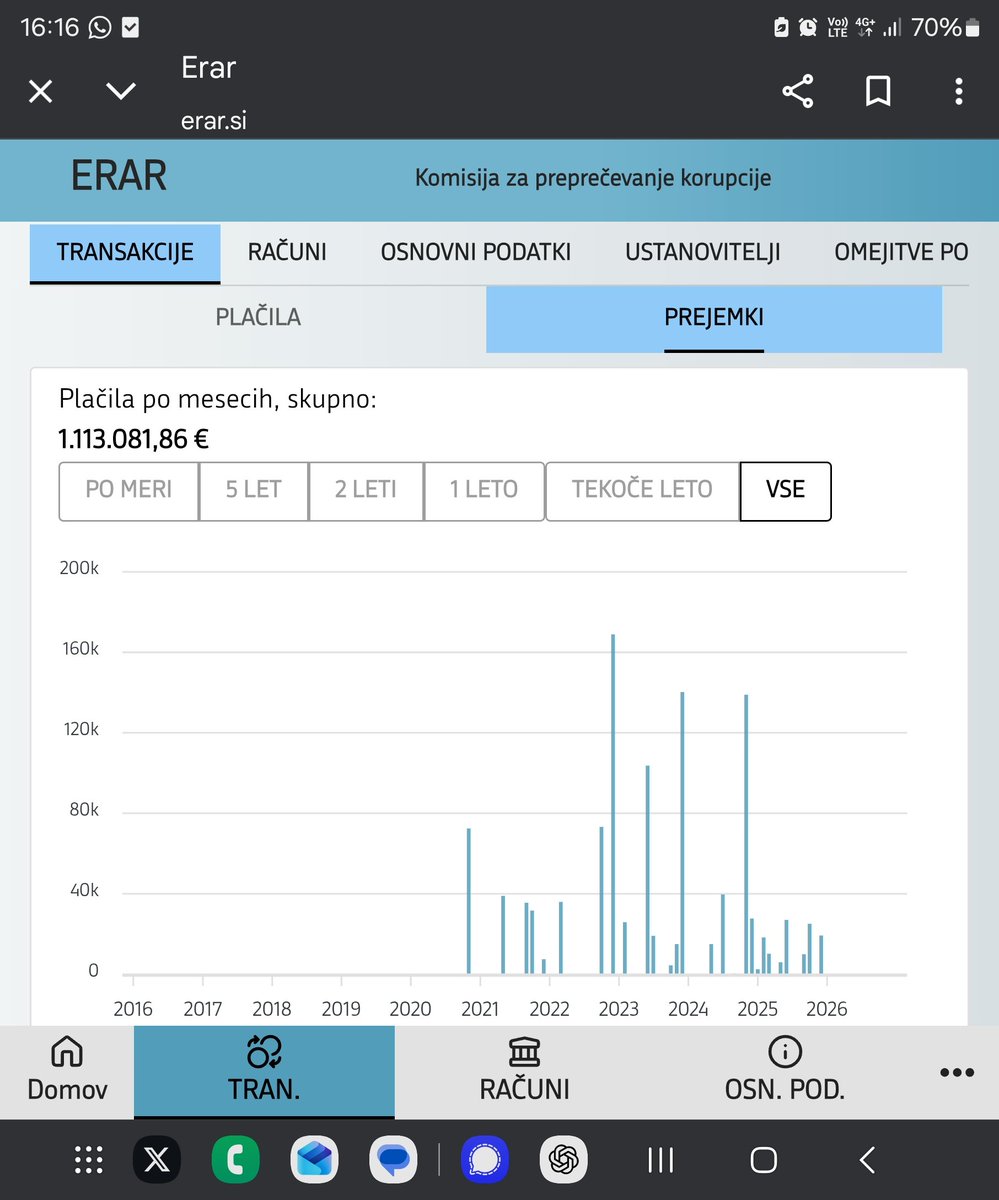999x1200 pixels.
Task: Switch to the RAČUNI tab at top
Action: point(287,253)
